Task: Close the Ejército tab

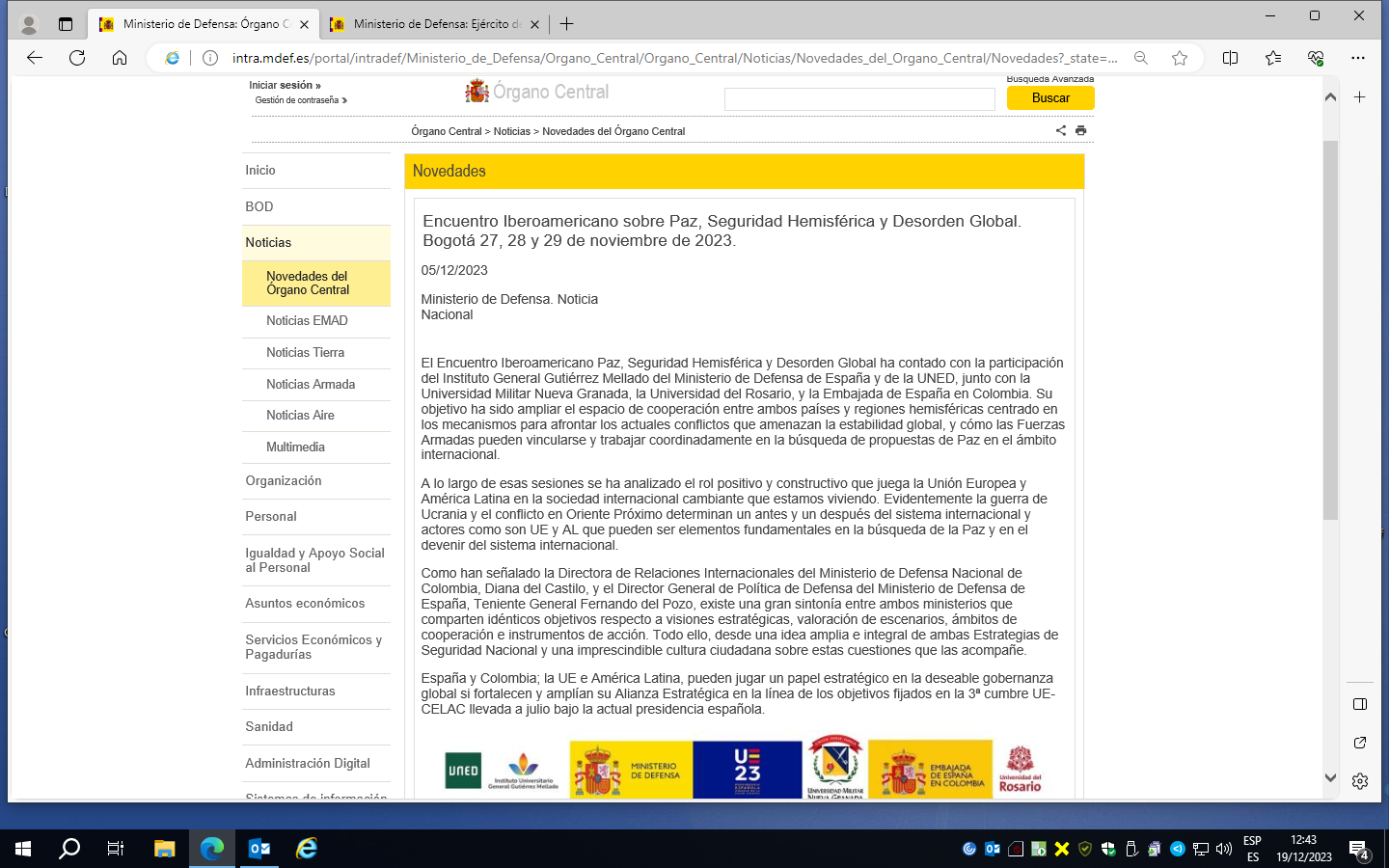Action: click(535, 24)
